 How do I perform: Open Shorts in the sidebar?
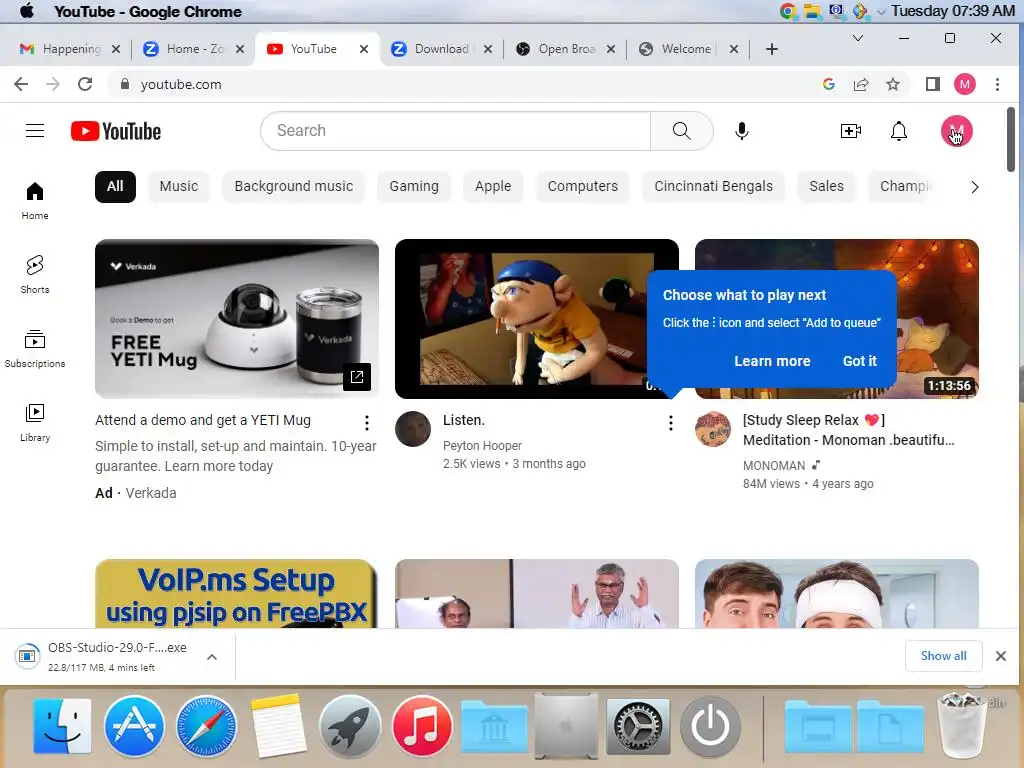[35, 274]
